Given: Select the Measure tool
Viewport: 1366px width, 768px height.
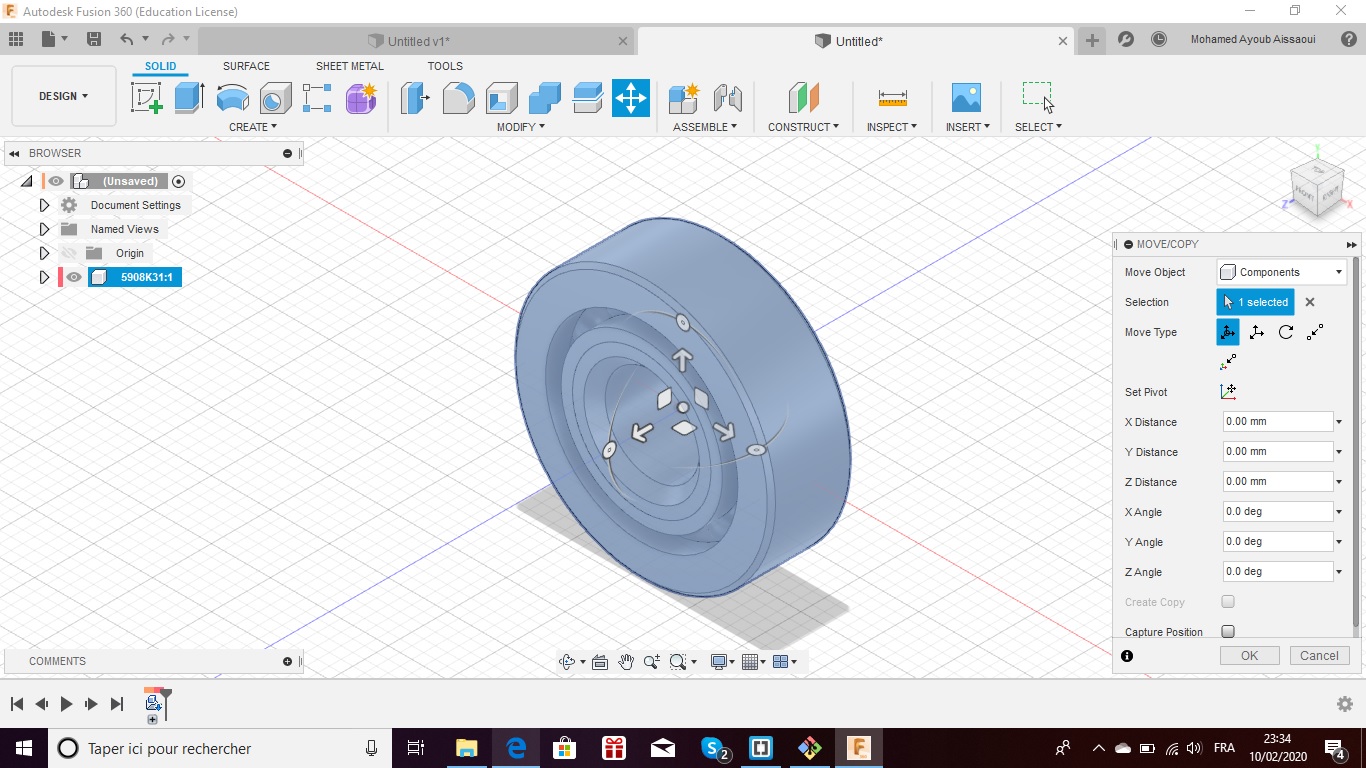Looking at the screenshot, I should (x=892, y=98).
